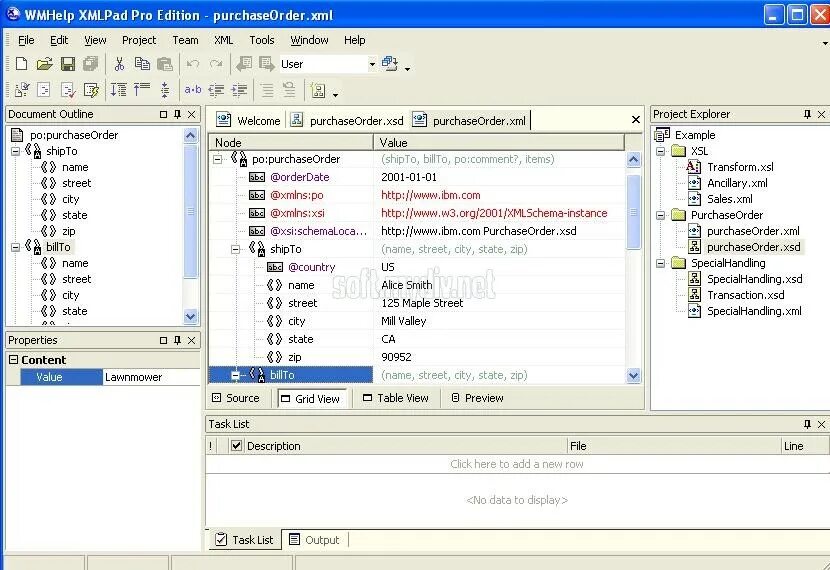Image resolution: width=830 pixels, height=570 pixels.
Task: Toggle the Description checkbox in Task List
Action: (x=237, y=446)
